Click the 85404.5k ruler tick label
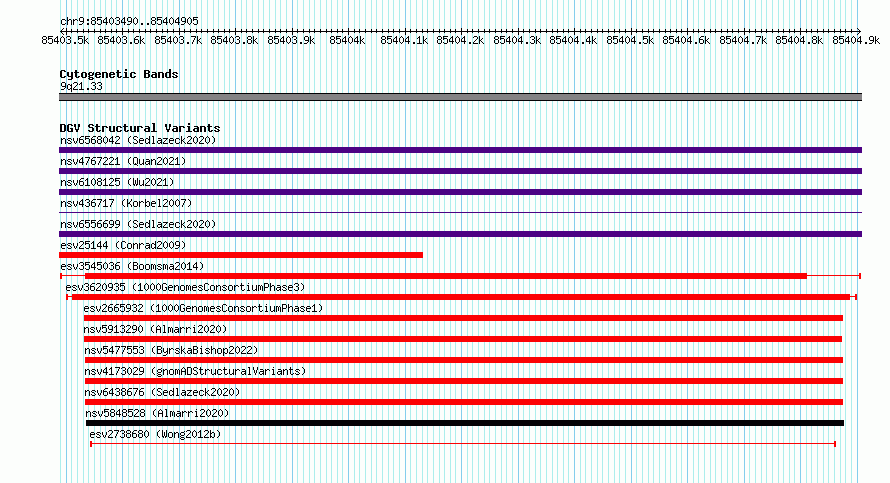This screenshot has height=483, width=890. pos(630,40)
